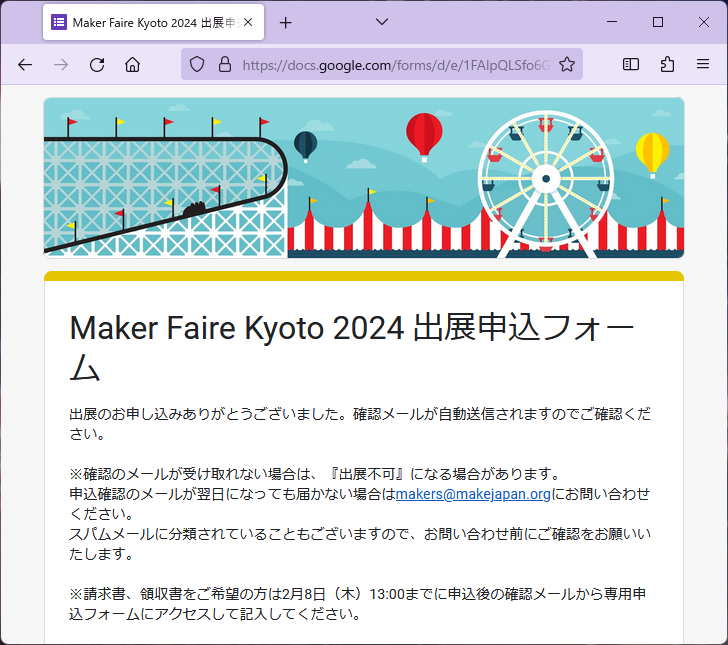
Task: Close the Maker Faire Kyoto tab
Action: [x=248, y=22]
